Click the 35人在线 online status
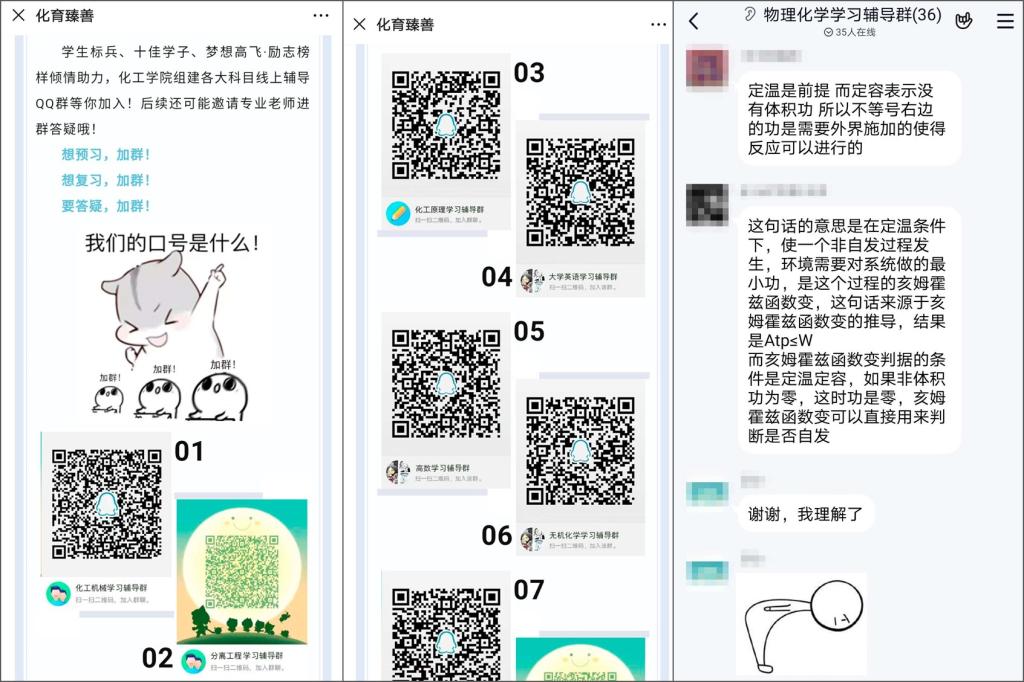The image size is (1024, 682). click(850, 32)
